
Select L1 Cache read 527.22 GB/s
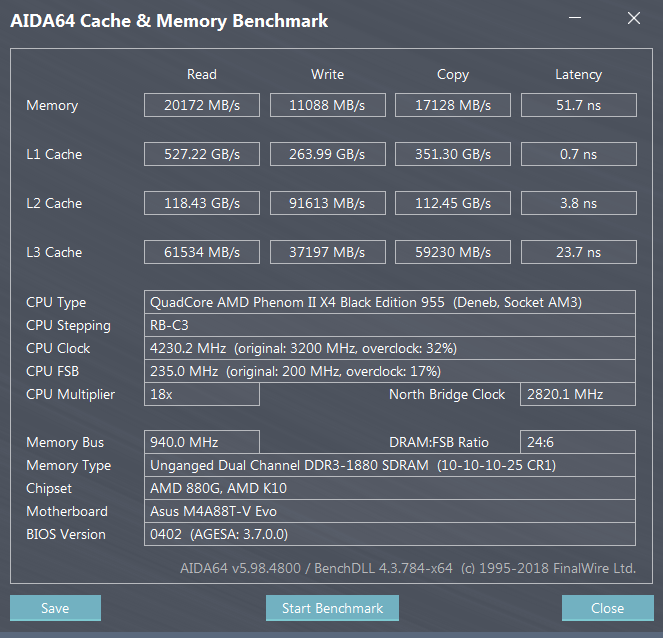tap(202, 154)
